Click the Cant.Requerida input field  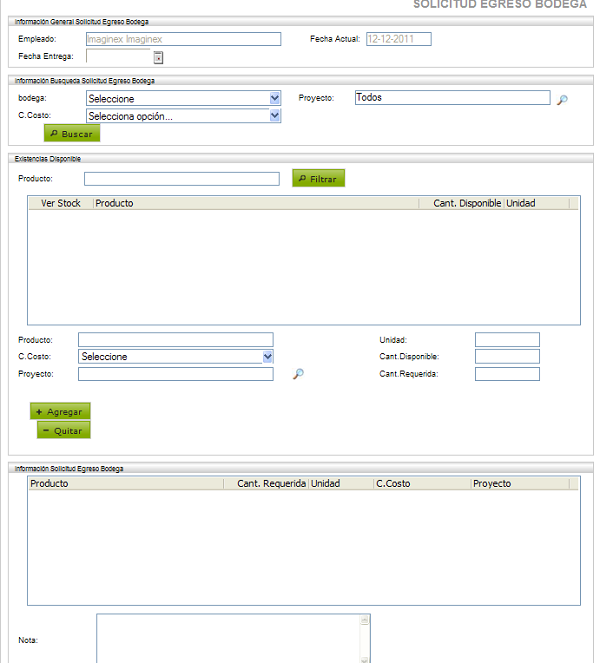[x=507, y=374]
